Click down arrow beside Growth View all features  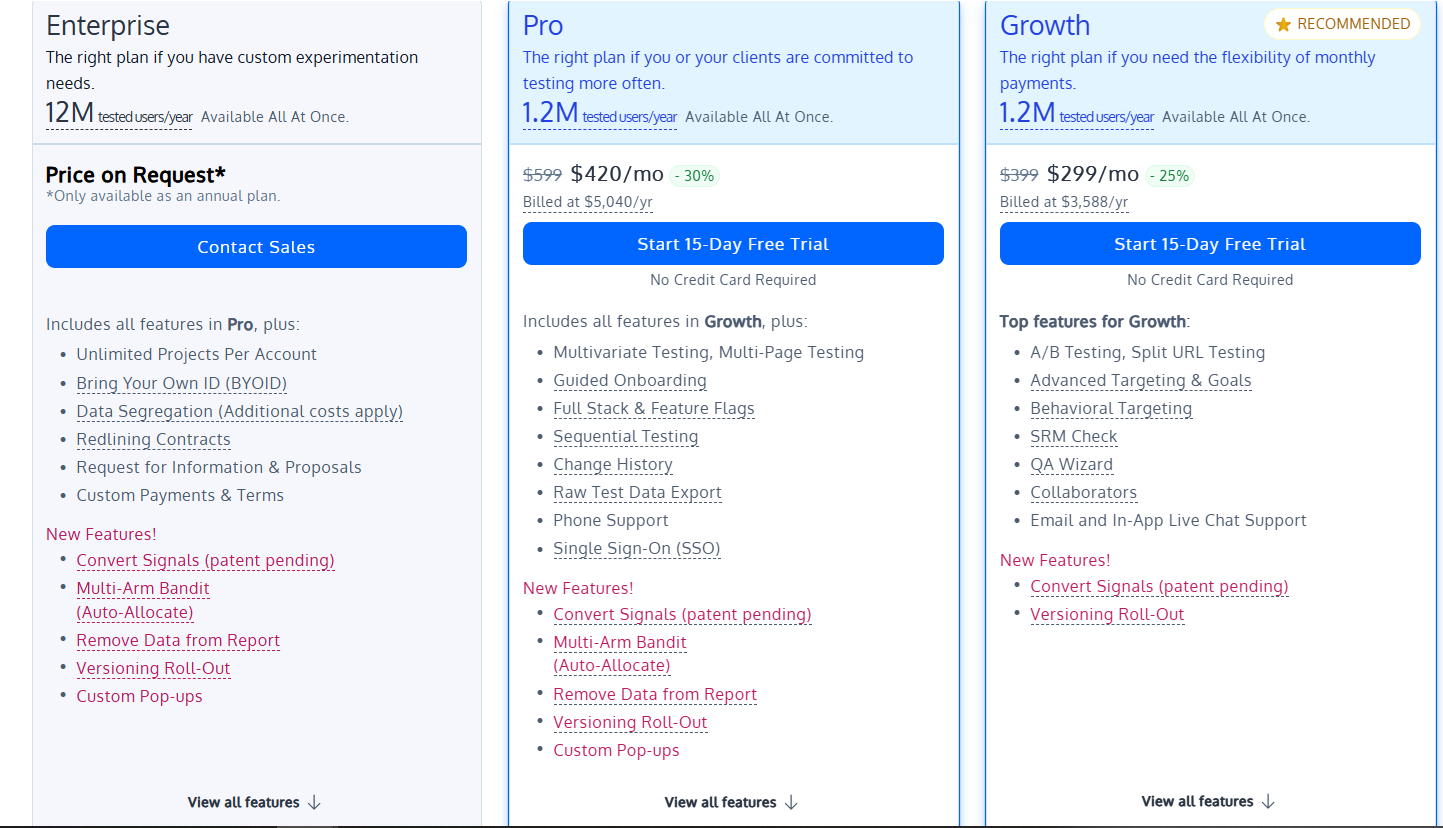(x=1268, y=801)
